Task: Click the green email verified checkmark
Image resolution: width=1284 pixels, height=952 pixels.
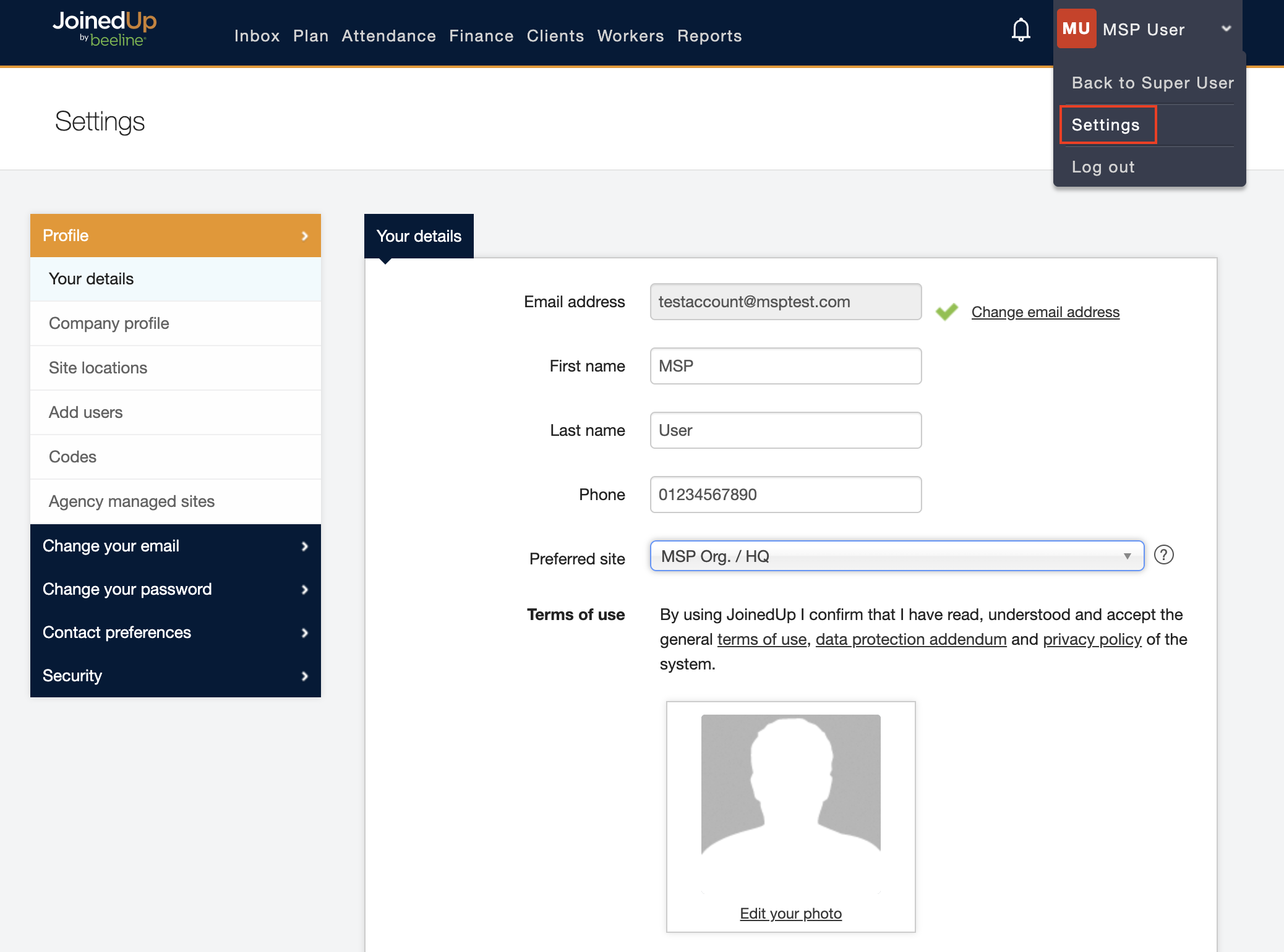Action: 946,312
